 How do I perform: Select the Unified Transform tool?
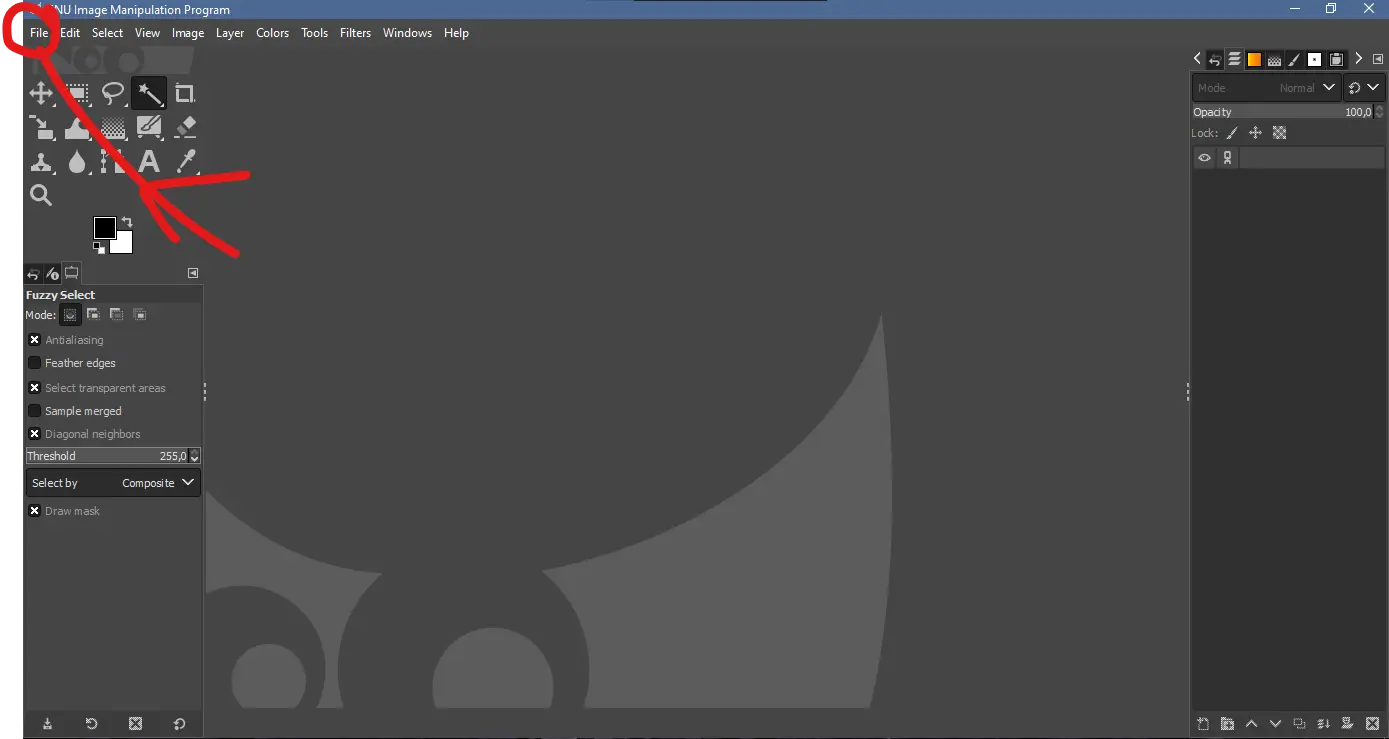tap(41, 127)
